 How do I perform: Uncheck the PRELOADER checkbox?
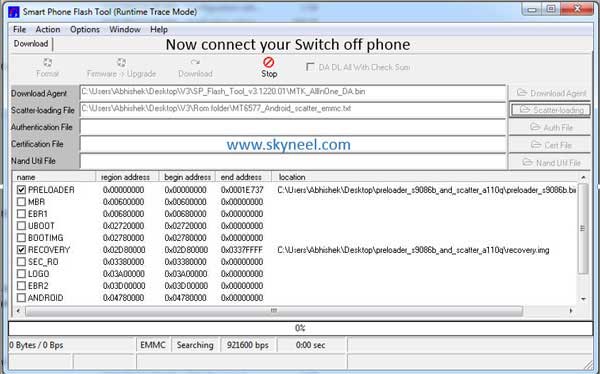click(21, 189)
